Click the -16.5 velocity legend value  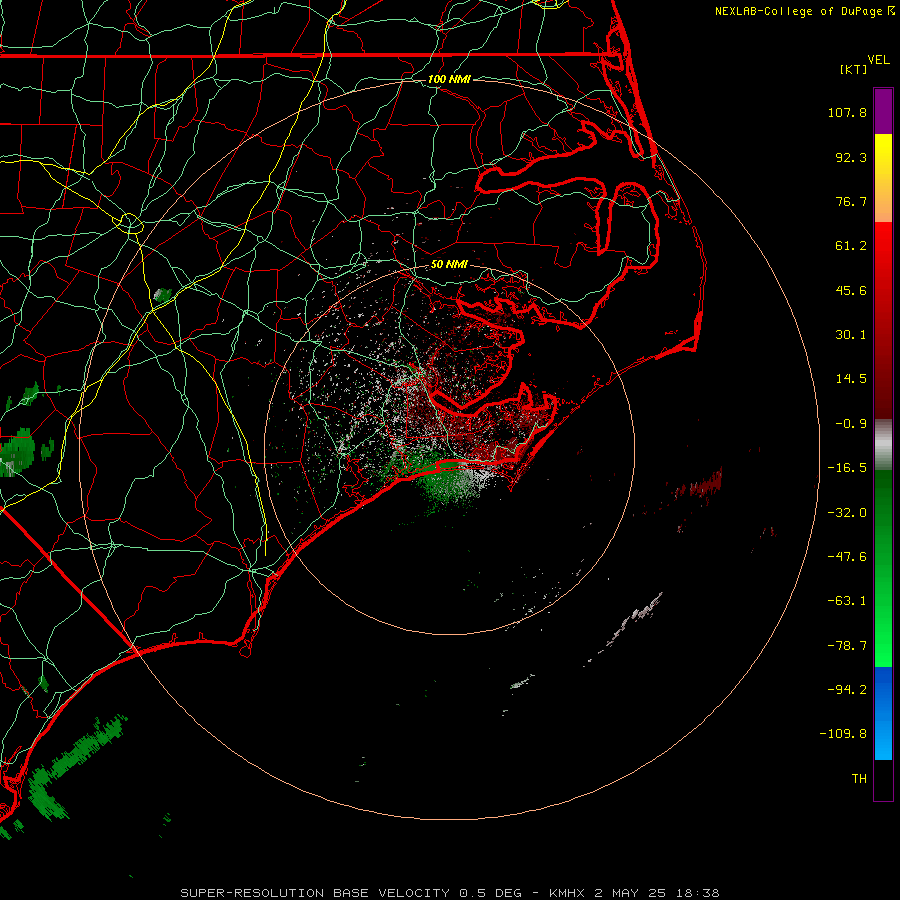[x=847, y=468]
